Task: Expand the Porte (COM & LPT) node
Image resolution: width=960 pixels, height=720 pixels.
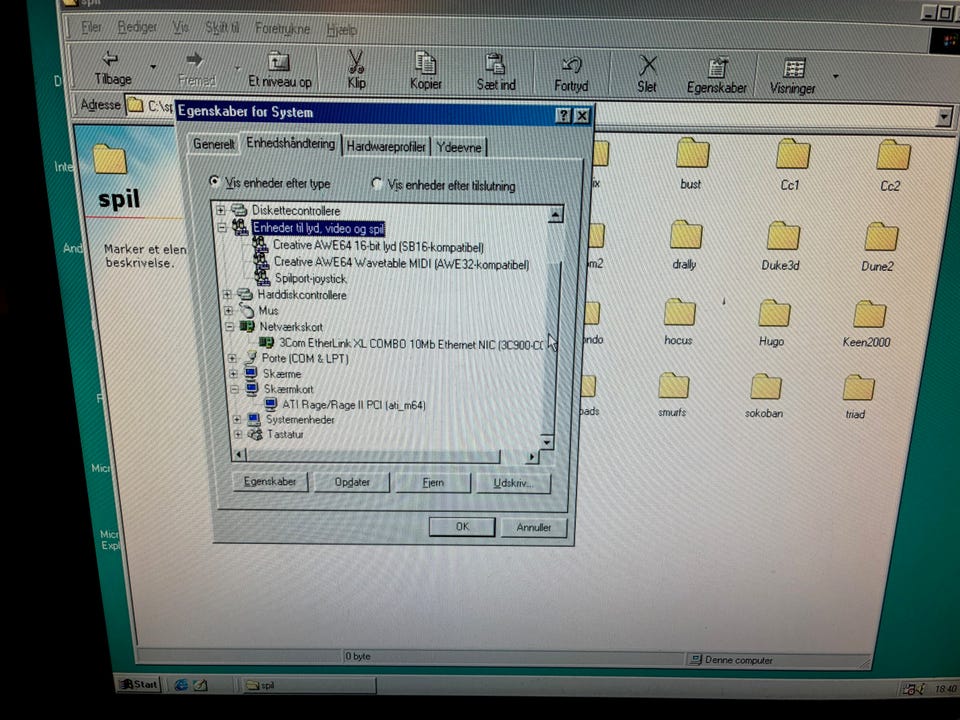Action: click(231, 358)
